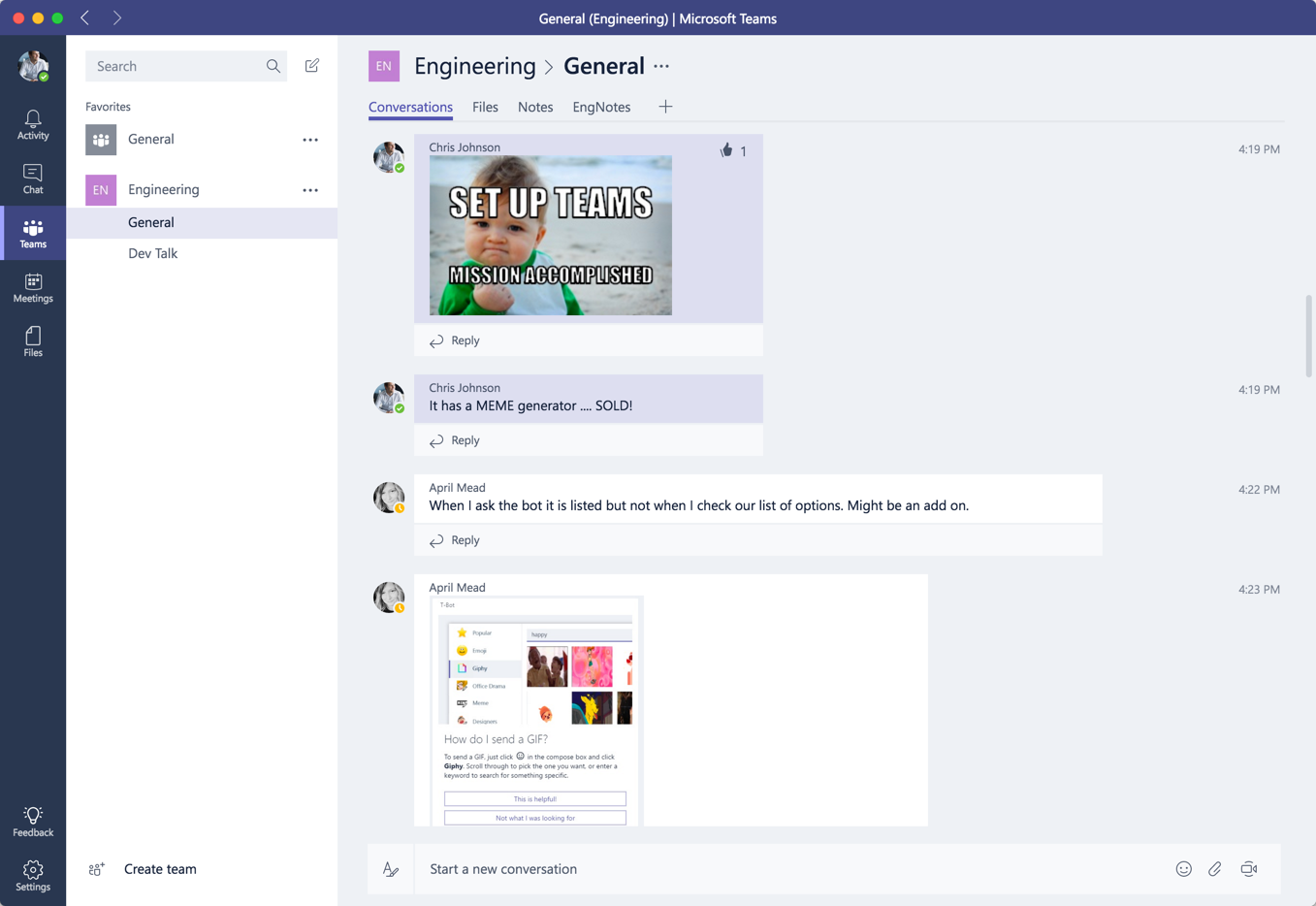This screenshot has width=1316, height=906.
Task: Open the emoji picker icon
Action: click(x=1184, y=869)
